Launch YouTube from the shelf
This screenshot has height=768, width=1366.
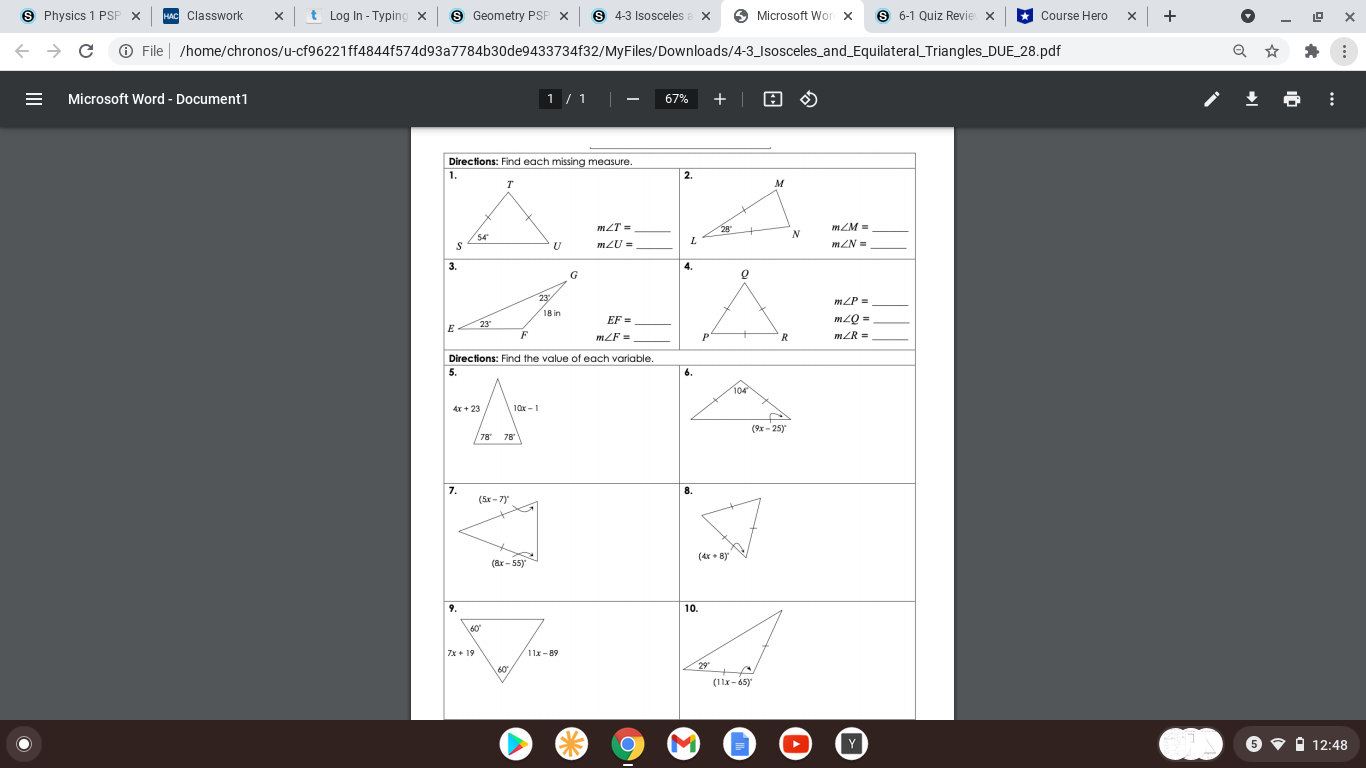click(795, 744)
